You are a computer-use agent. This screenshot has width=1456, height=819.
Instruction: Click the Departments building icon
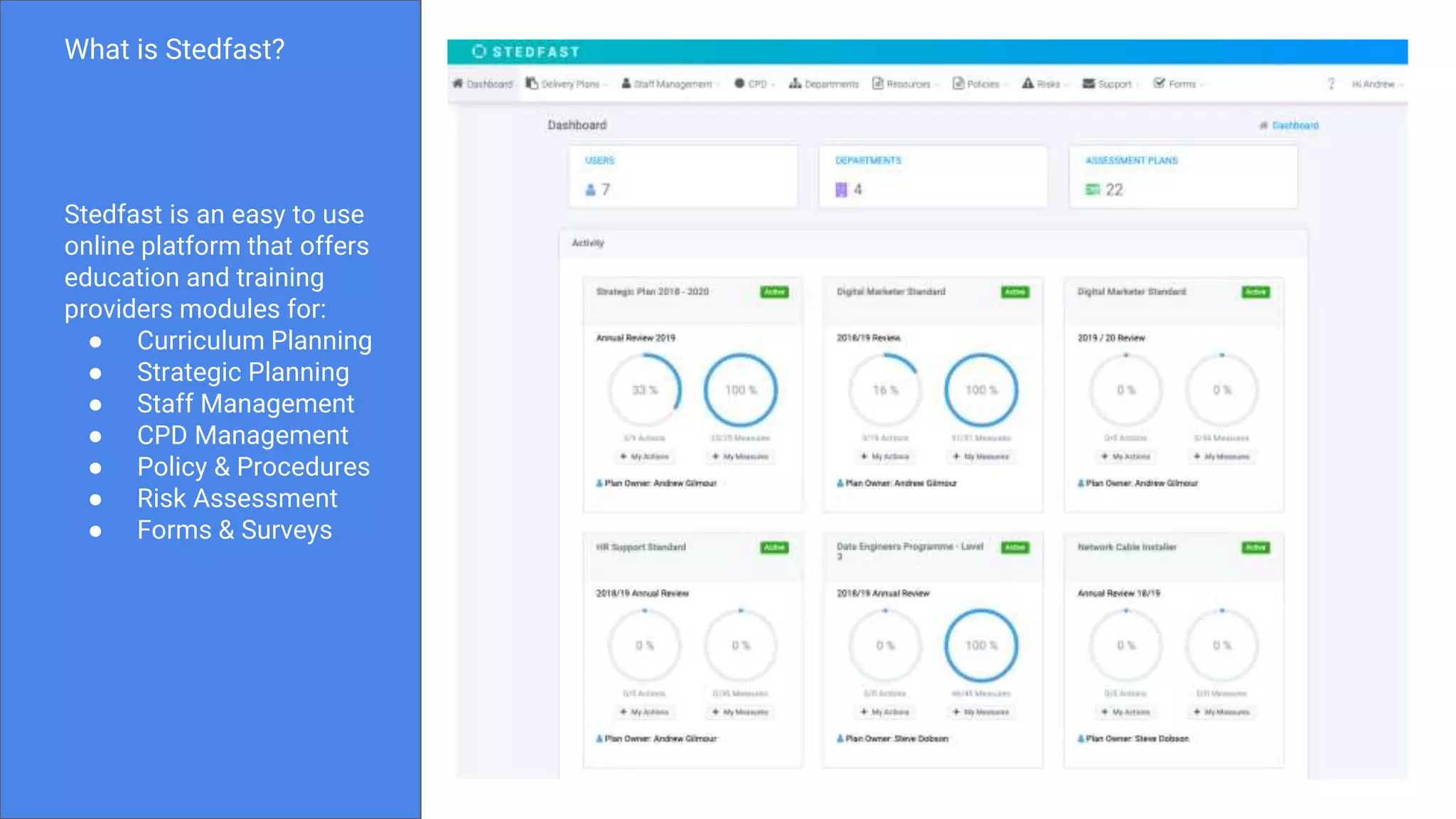tap(841, 190)
